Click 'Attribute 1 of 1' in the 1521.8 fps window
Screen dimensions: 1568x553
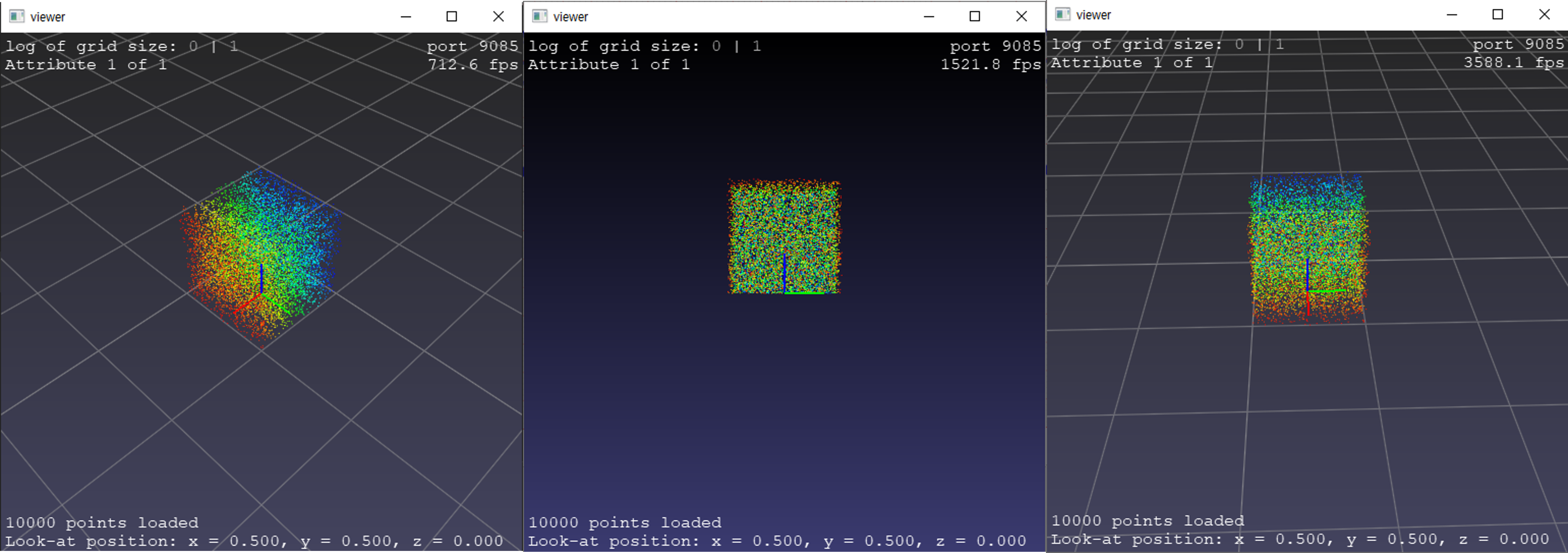609,65
